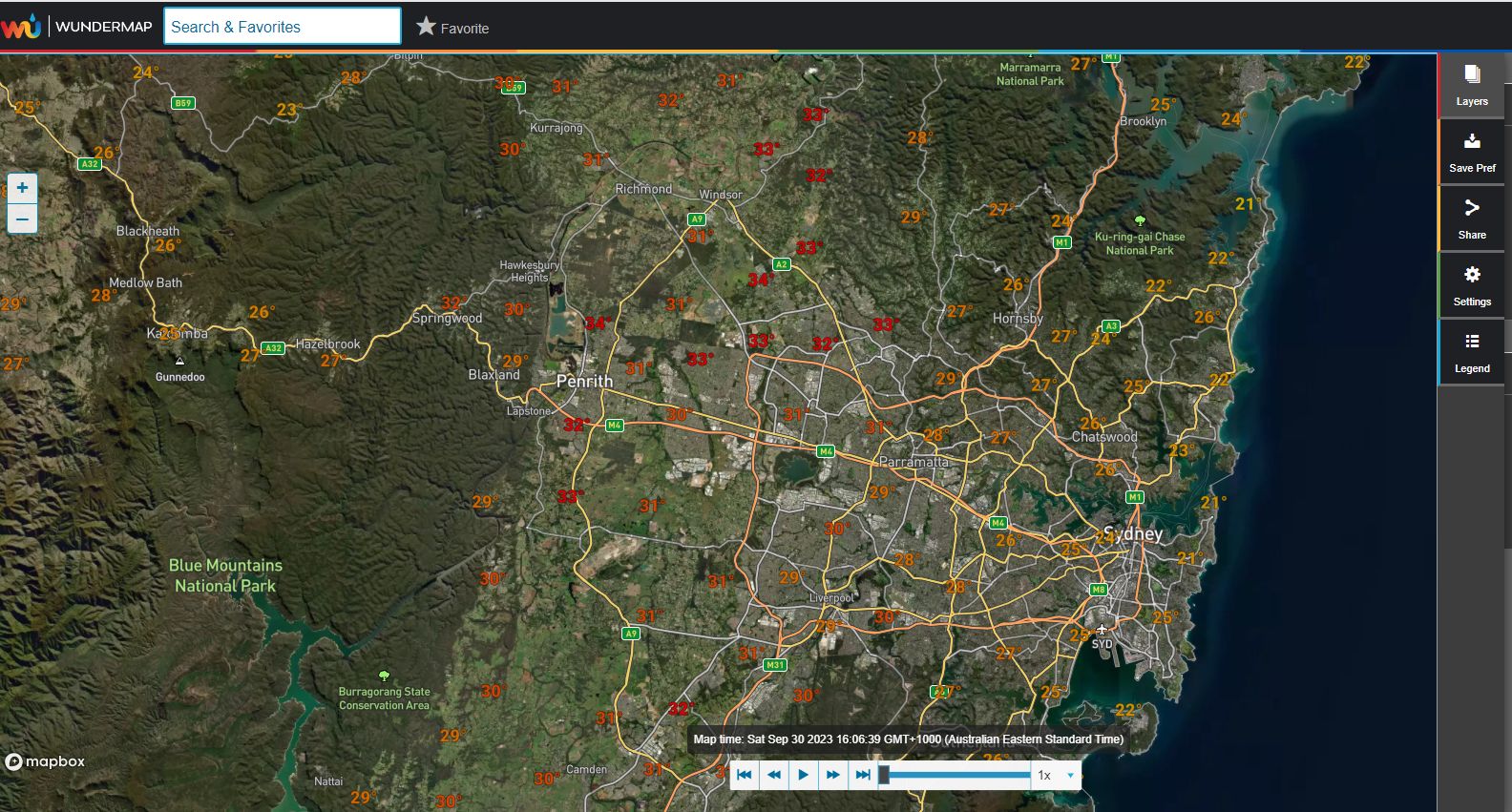
Task: Click the Weather Underground logo
Action: pos(21,26)
